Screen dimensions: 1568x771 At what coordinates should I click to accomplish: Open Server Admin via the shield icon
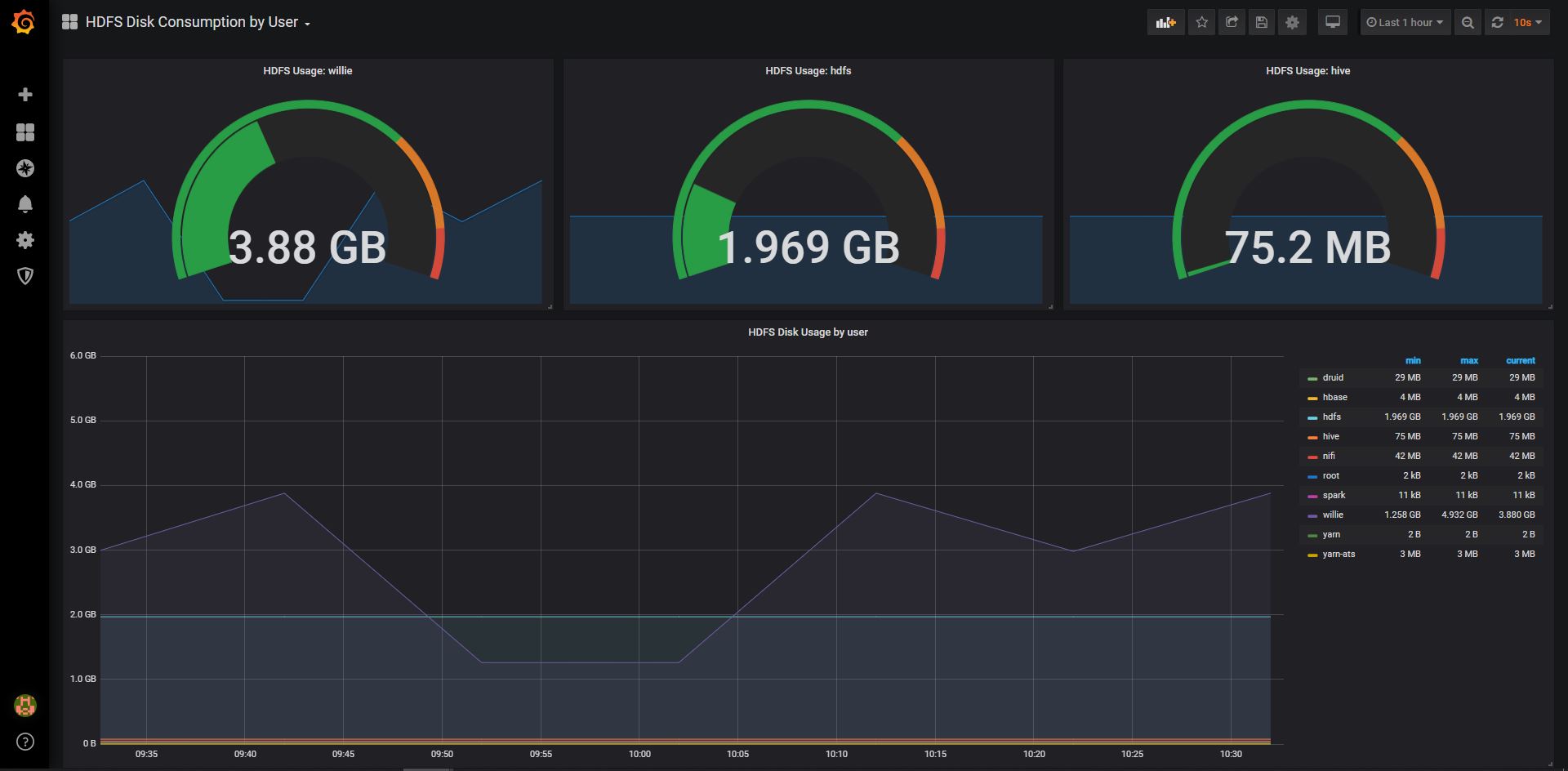click(x=25, y=276)
